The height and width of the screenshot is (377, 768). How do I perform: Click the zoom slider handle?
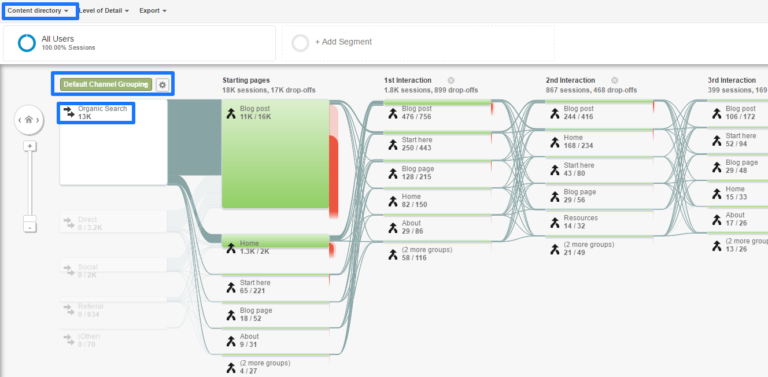tap(30, 218)
